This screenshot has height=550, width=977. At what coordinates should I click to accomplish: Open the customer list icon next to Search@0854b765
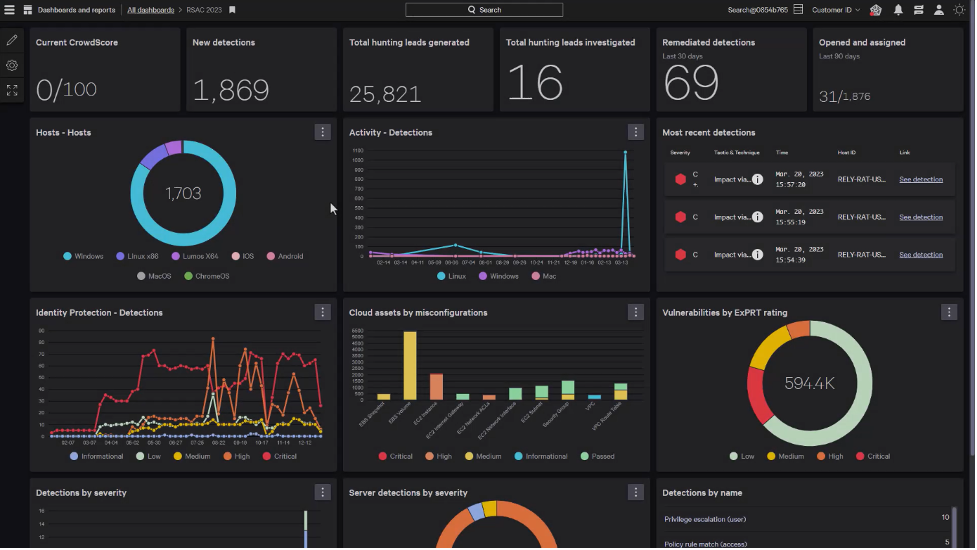tap(798, 9)
